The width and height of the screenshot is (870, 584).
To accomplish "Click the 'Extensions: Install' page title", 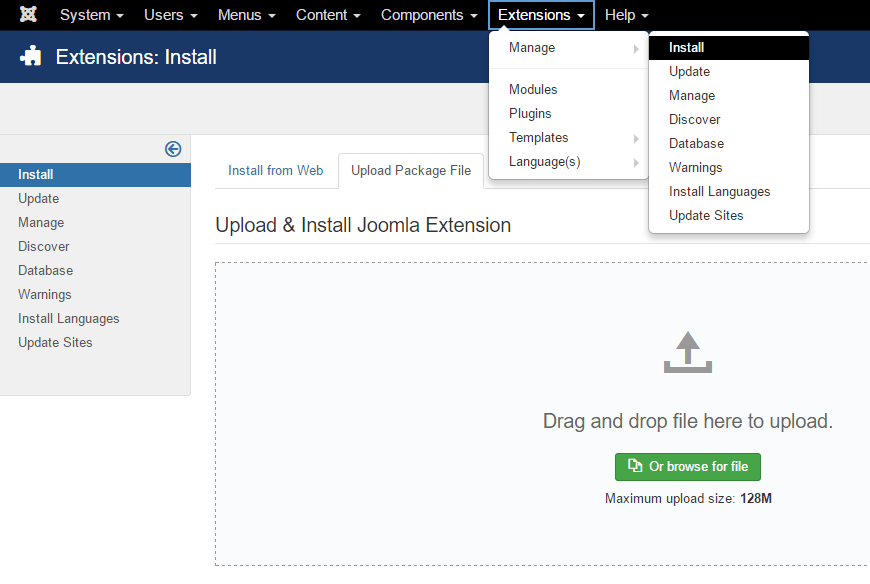I will point(136,57).
